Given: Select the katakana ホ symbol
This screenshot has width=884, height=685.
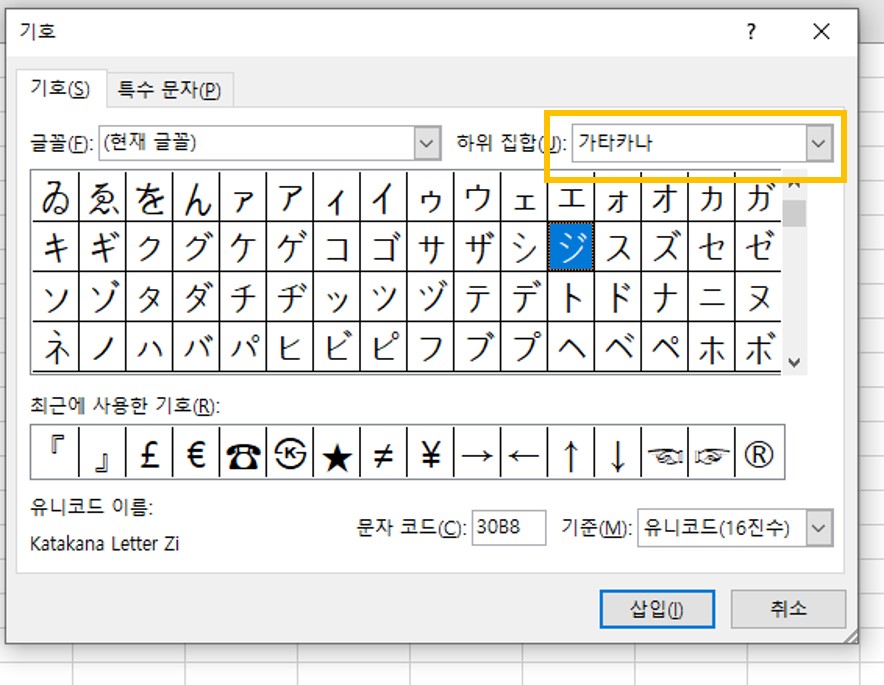Looking at the screenshot, I should point(711,347).
